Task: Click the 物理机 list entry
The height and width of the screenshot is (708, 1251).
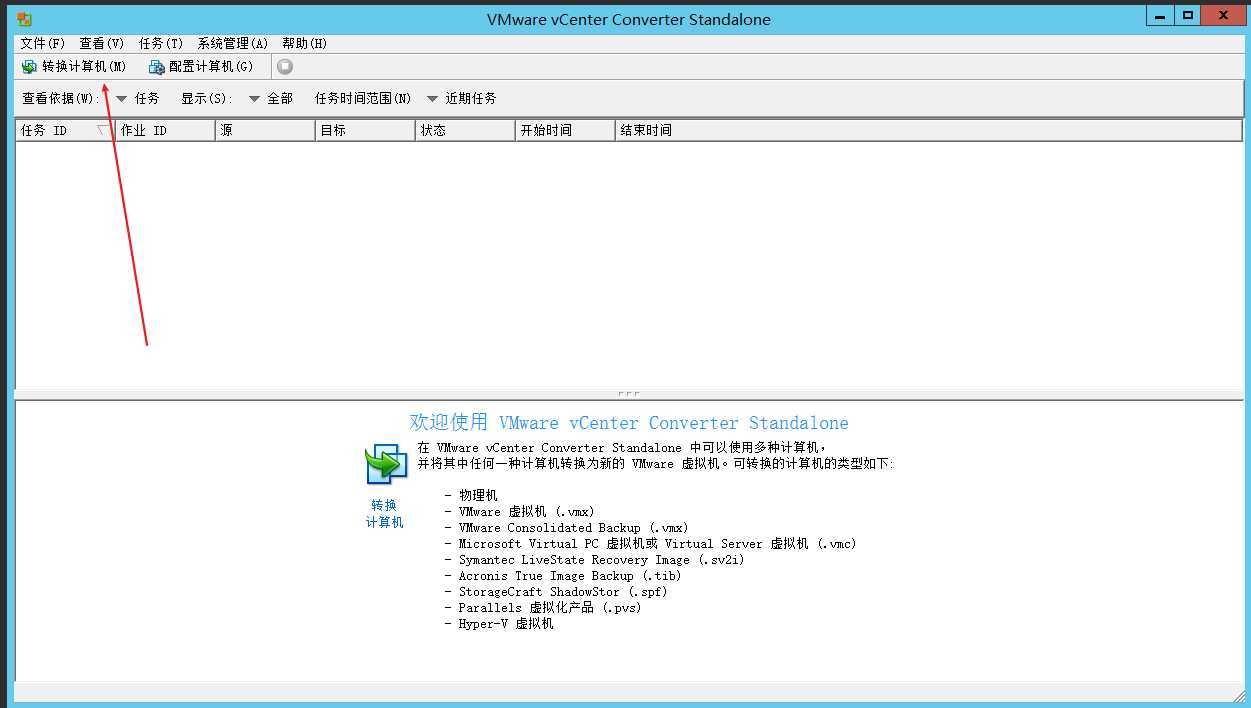Action: 478,495
